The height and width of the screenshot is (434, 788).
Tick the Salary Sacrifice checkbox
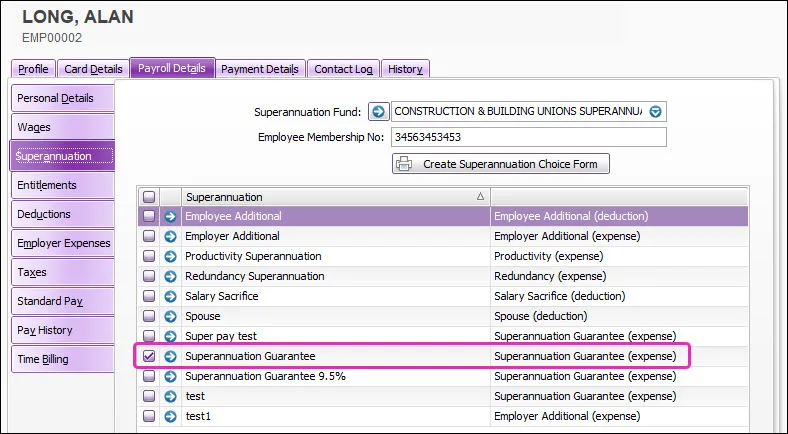(149, 296)
